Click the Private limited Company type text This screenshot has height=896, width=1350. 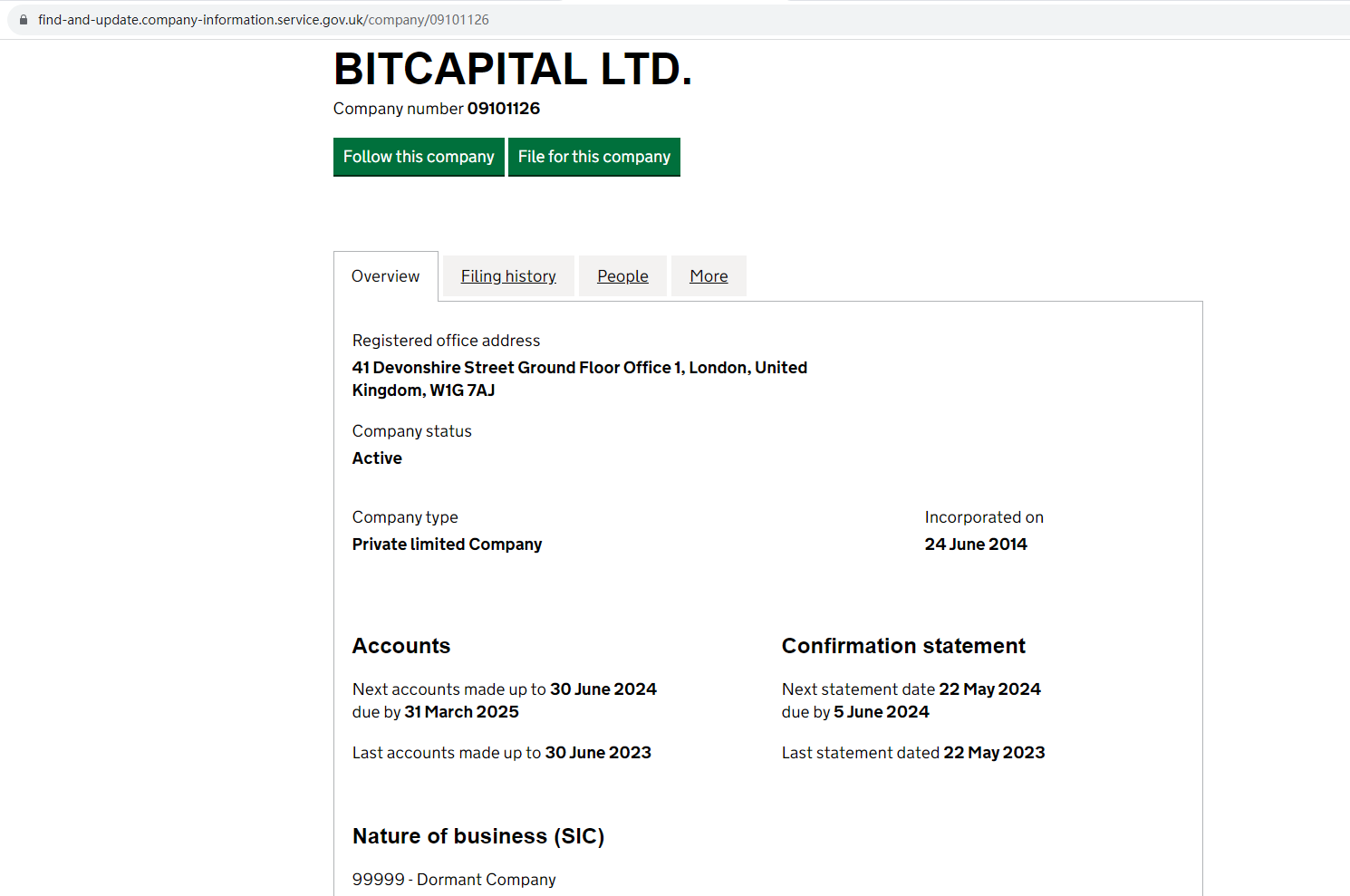tap(447, 544)
